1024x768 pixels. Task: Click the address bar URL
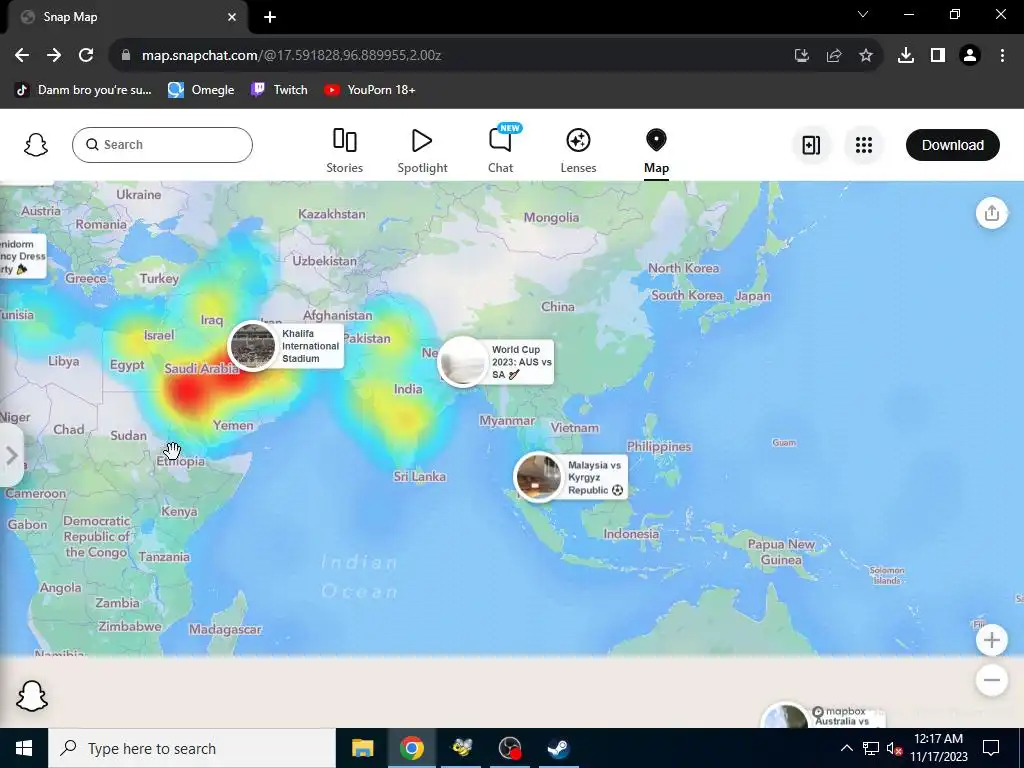[291, 55]
